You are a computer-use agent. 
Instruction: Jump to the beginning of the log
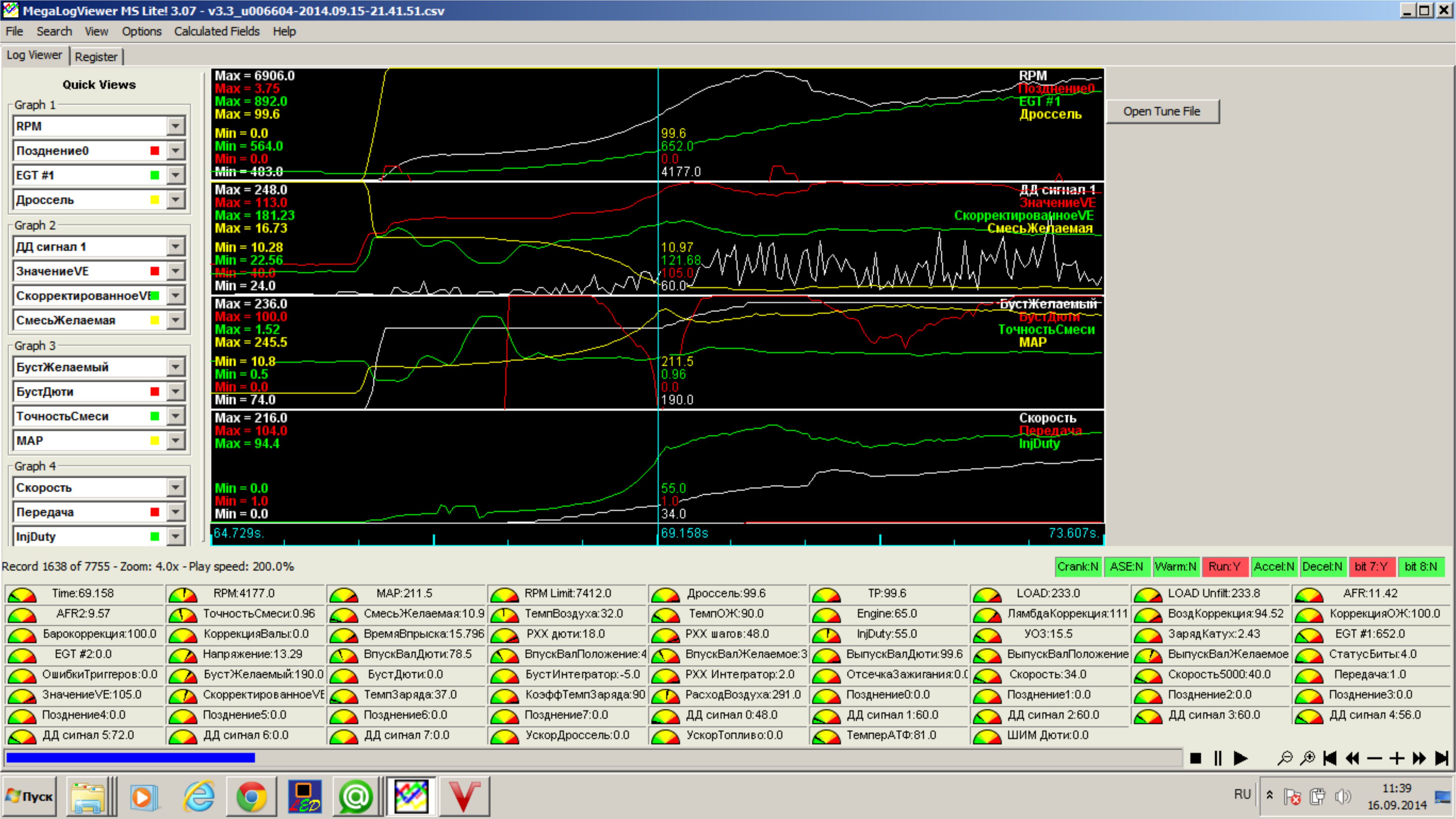(x=1329, y=758)
